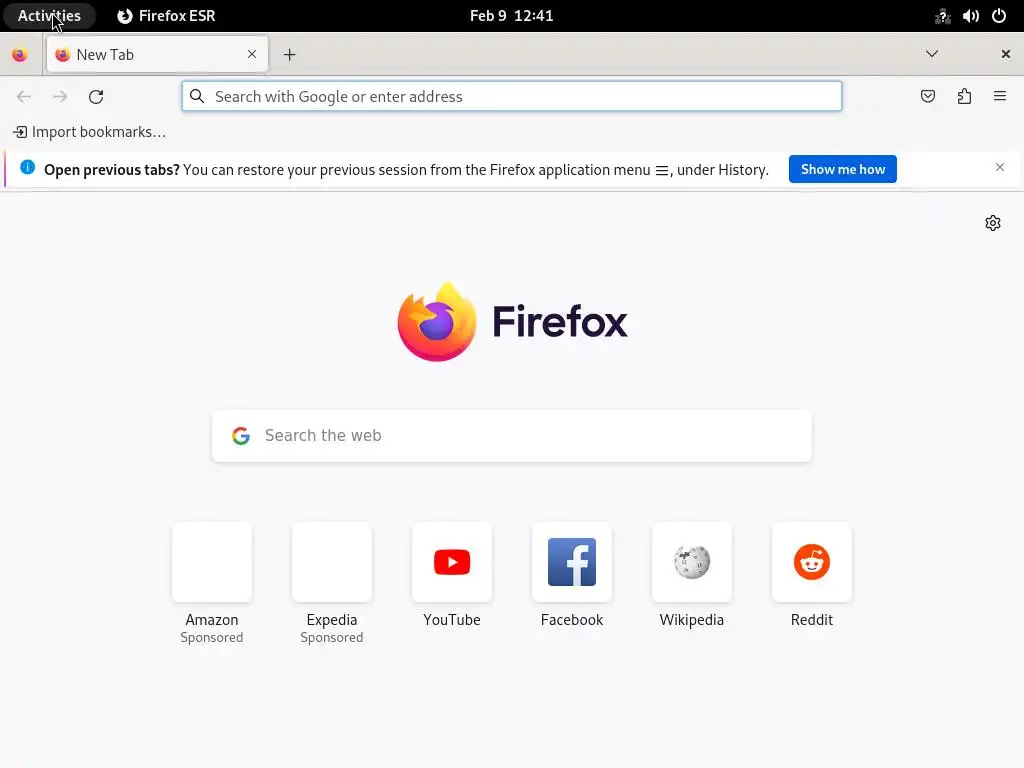Image resolution: width=1024 pixels, height=768 pixels.
Task: Click the network status icon in top bar
Action: [942, 16]
